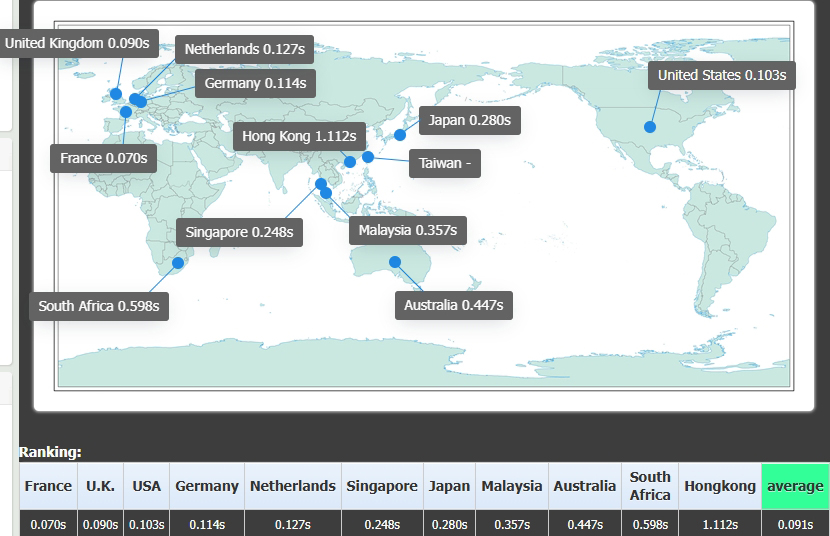Viewport: 830px width, 536px height.
Task: Select the 0.447s cell under Australia
Action: tap(585, 524)
